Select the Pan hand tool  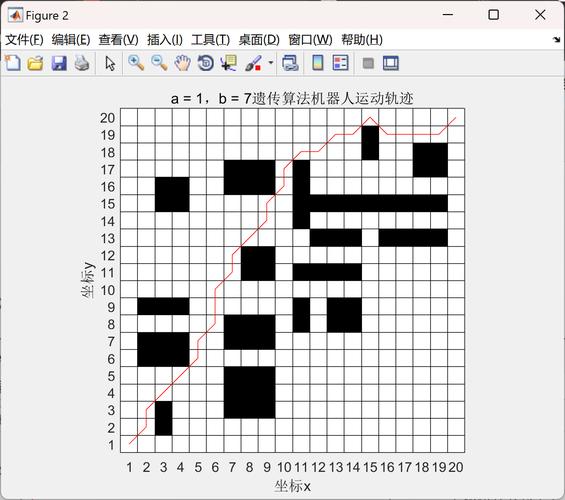(x=182, y=63)
